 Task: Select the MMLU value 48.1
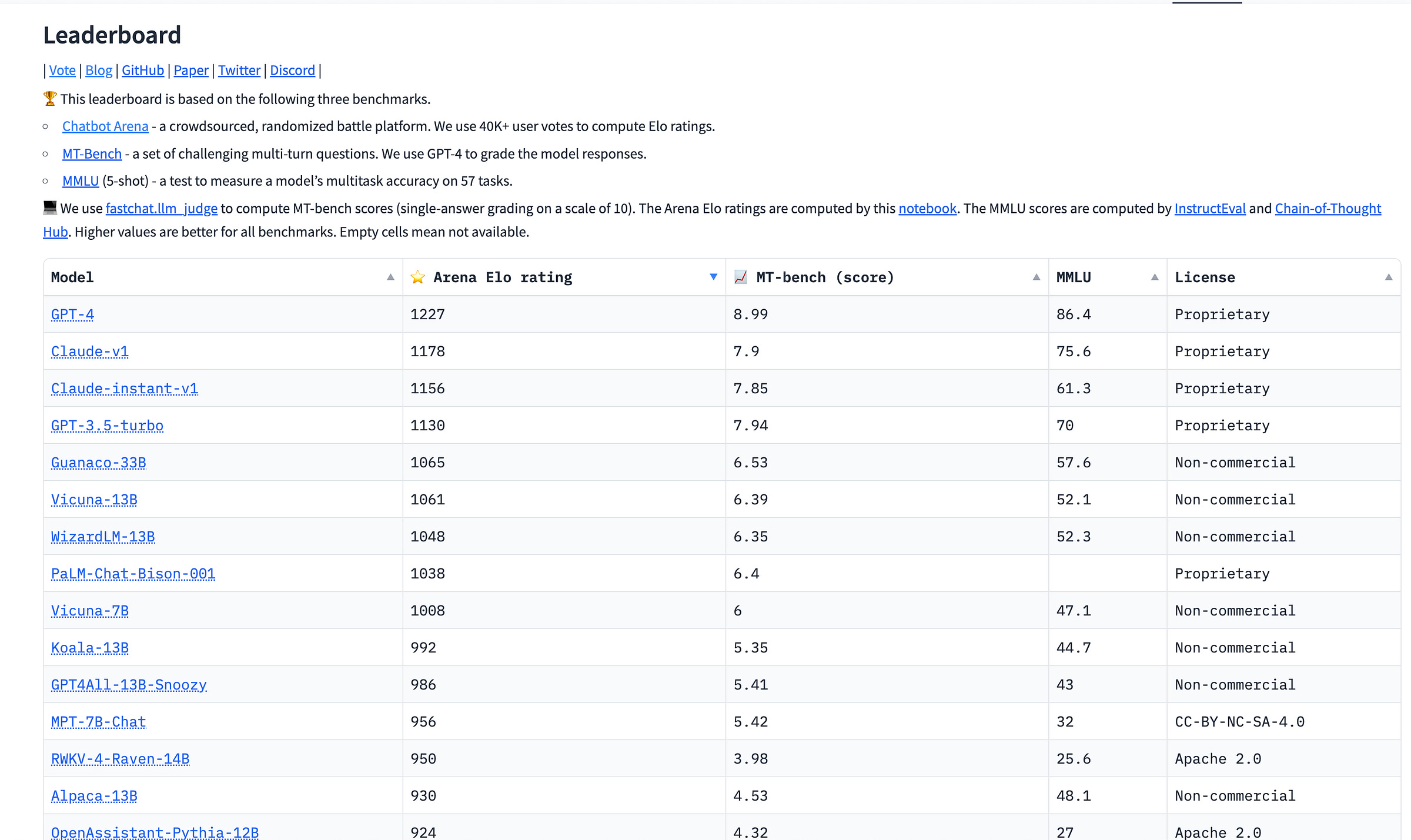point(1074,796)
